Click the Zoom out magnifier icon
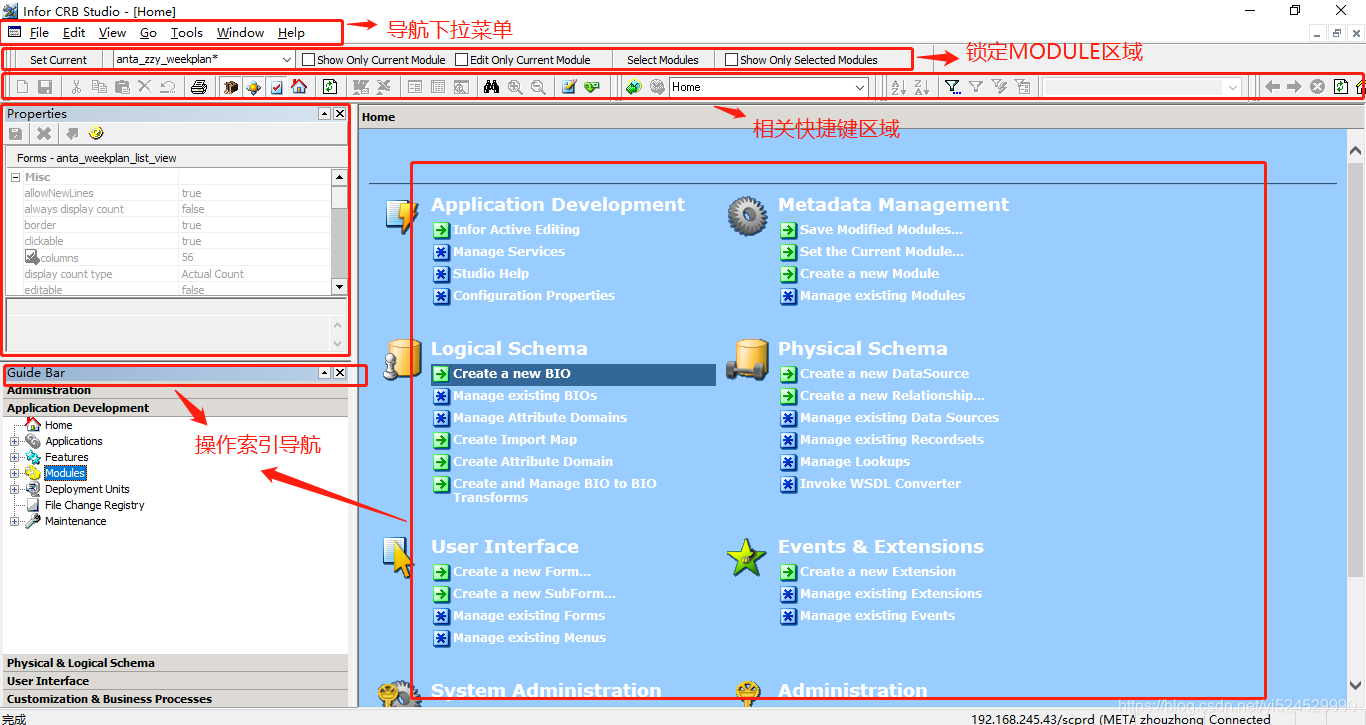This screenshot has width=1366, height=725. coord(538,87)
